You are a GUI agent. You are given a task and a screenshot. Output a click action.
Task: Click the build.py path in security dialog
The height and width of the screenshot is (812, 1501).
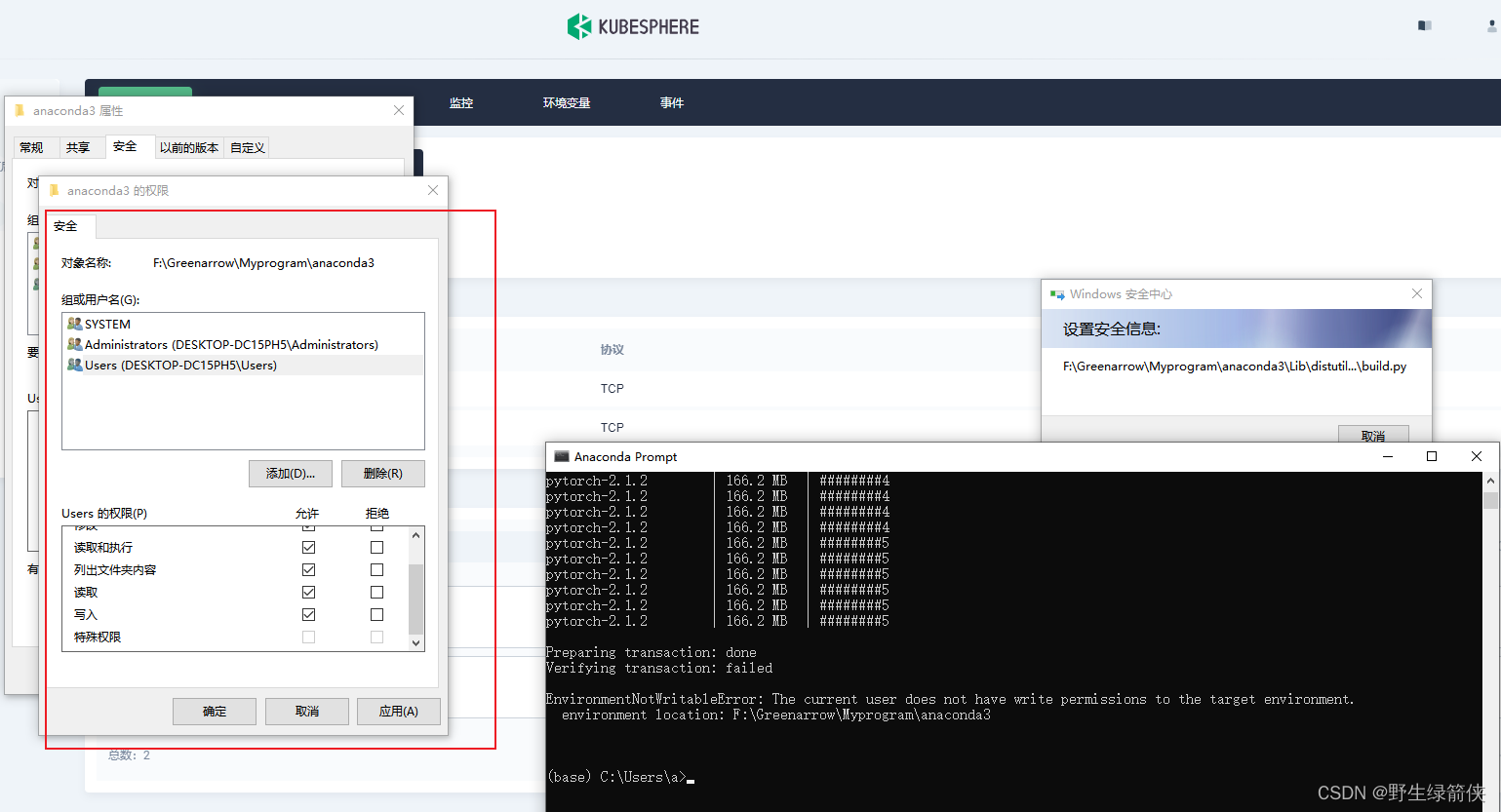point(1235,367)
